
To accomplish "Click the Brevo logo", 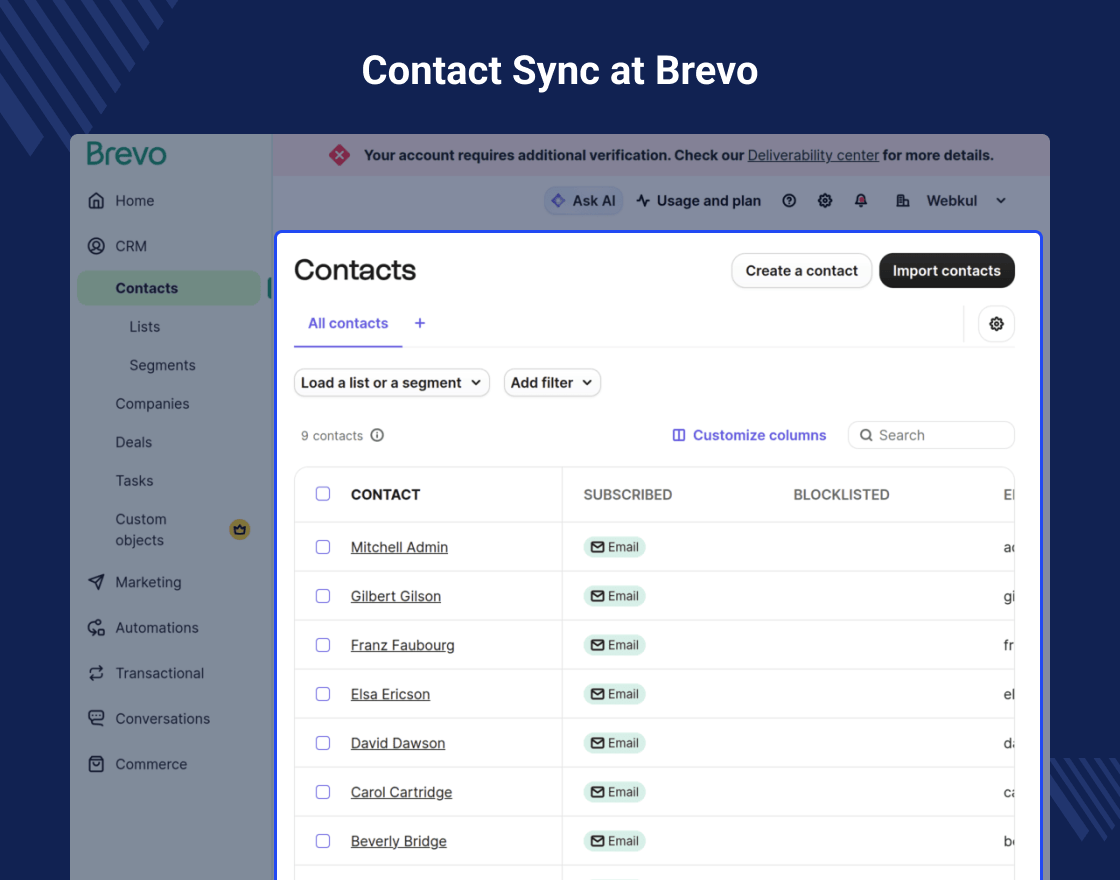I will pyautogui.click(x=126, y=154).
